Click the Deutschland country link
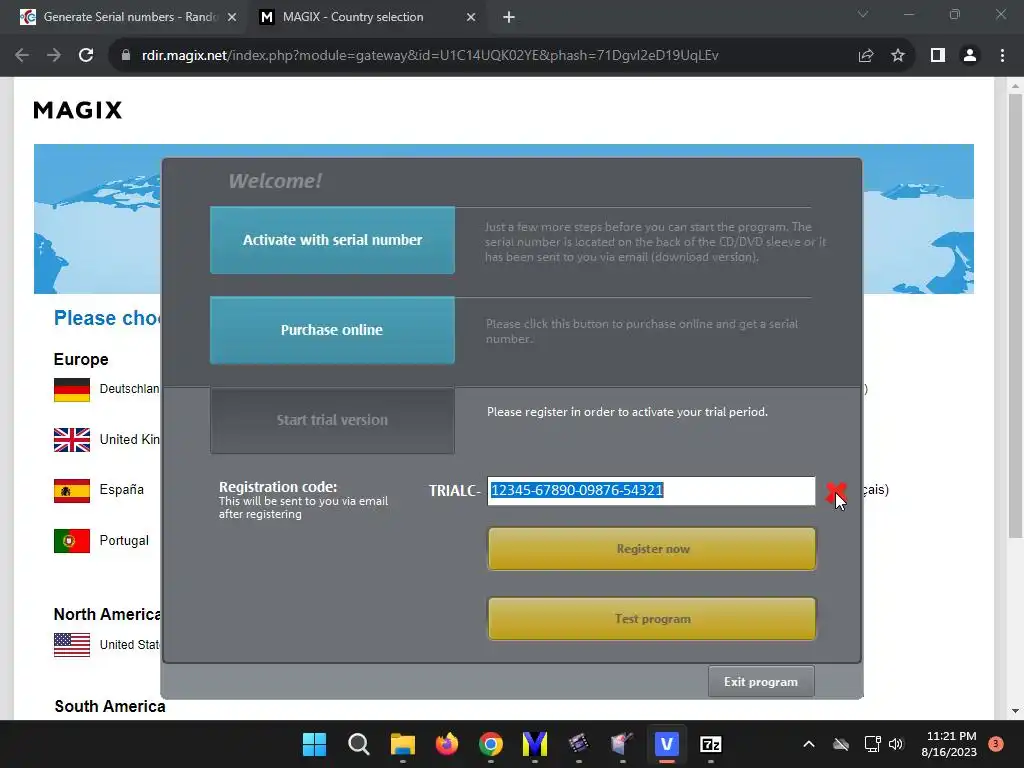Viewport: 1024px width, 768px height. tap(129, 389)
